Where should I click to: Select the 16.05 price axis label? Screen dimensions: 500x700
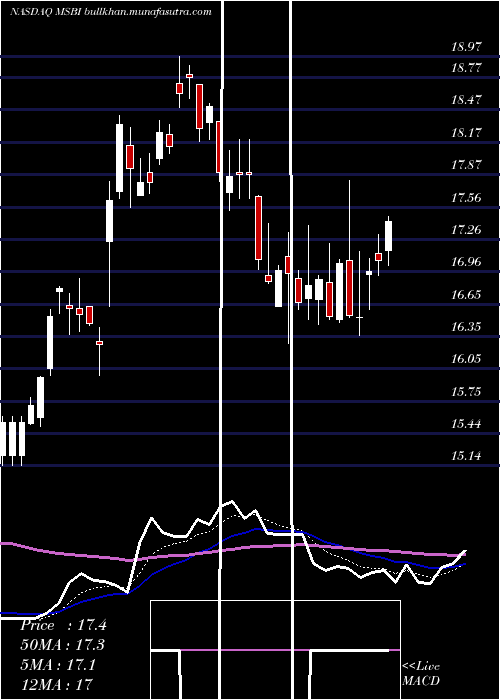[x=467, y=359]
